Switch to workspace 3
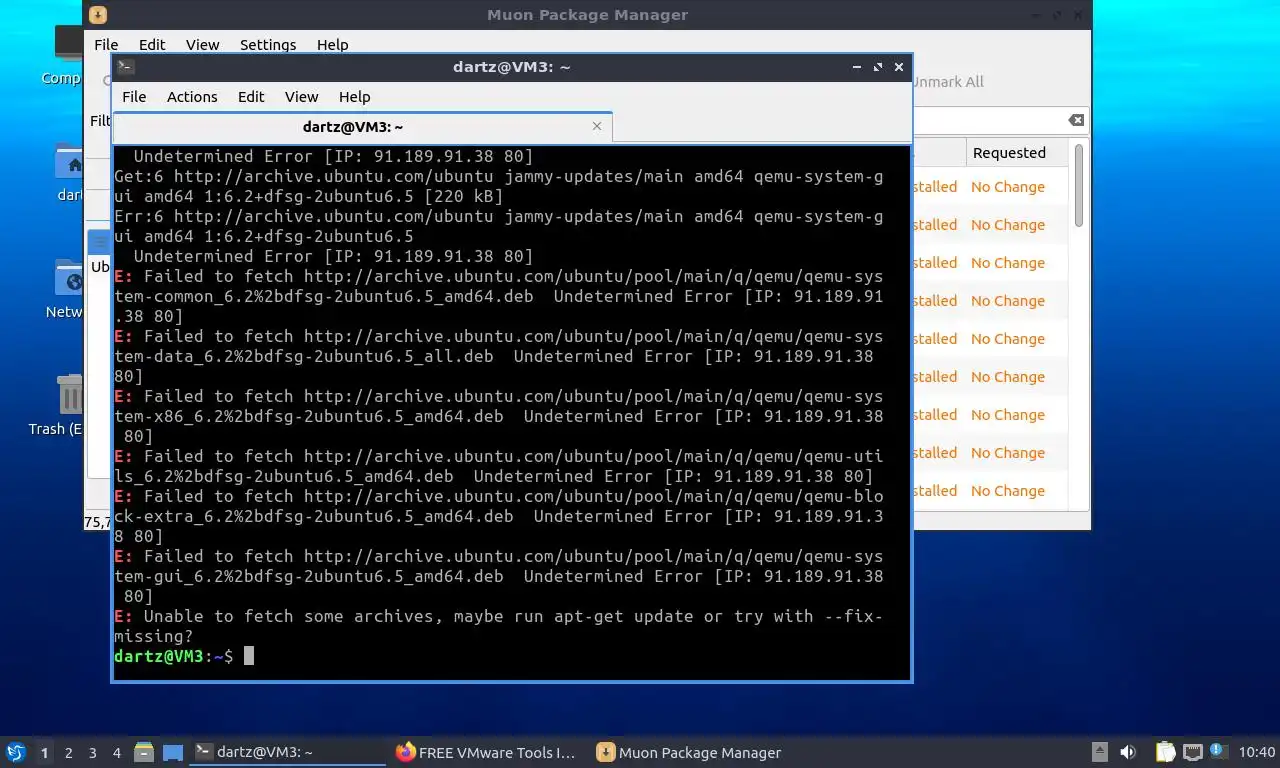The width and height of the screenshot is (1280, 768). pos(92,752)
